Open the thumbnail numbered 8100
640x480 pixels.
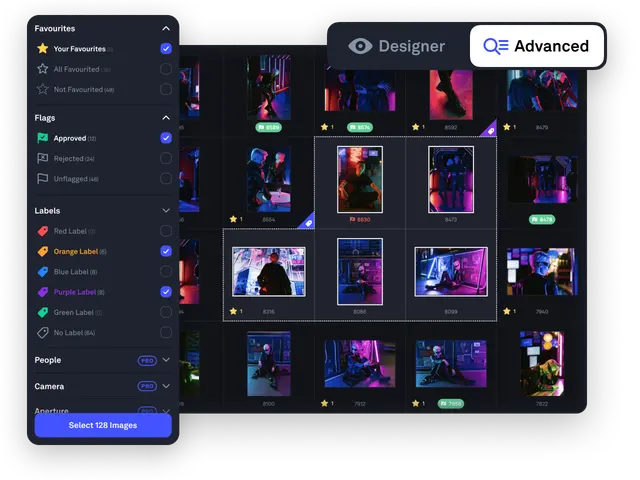(x=269, y=363)
